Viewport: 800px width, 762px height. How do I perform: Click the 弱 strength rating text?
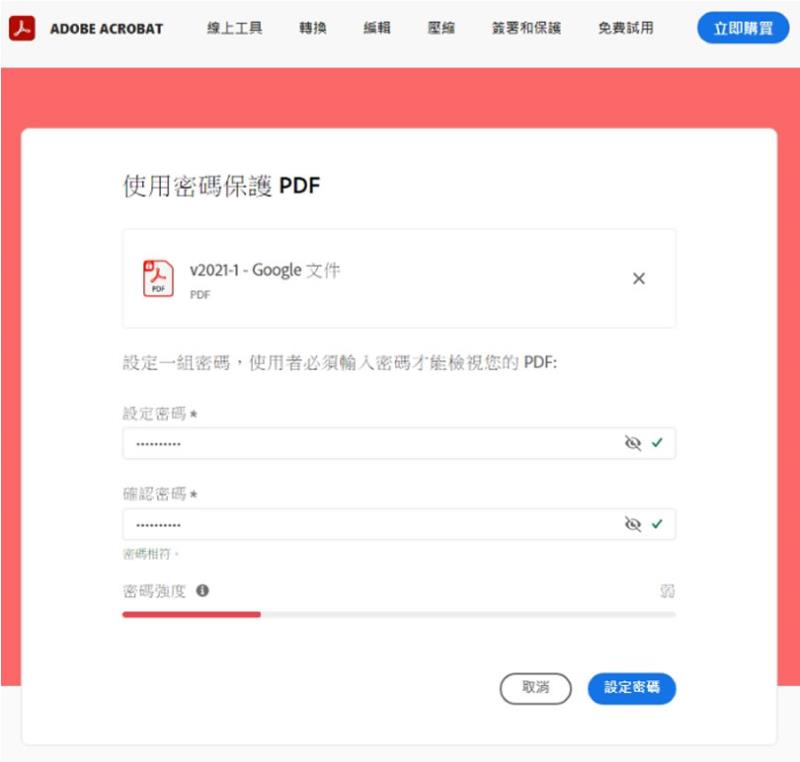667,591
